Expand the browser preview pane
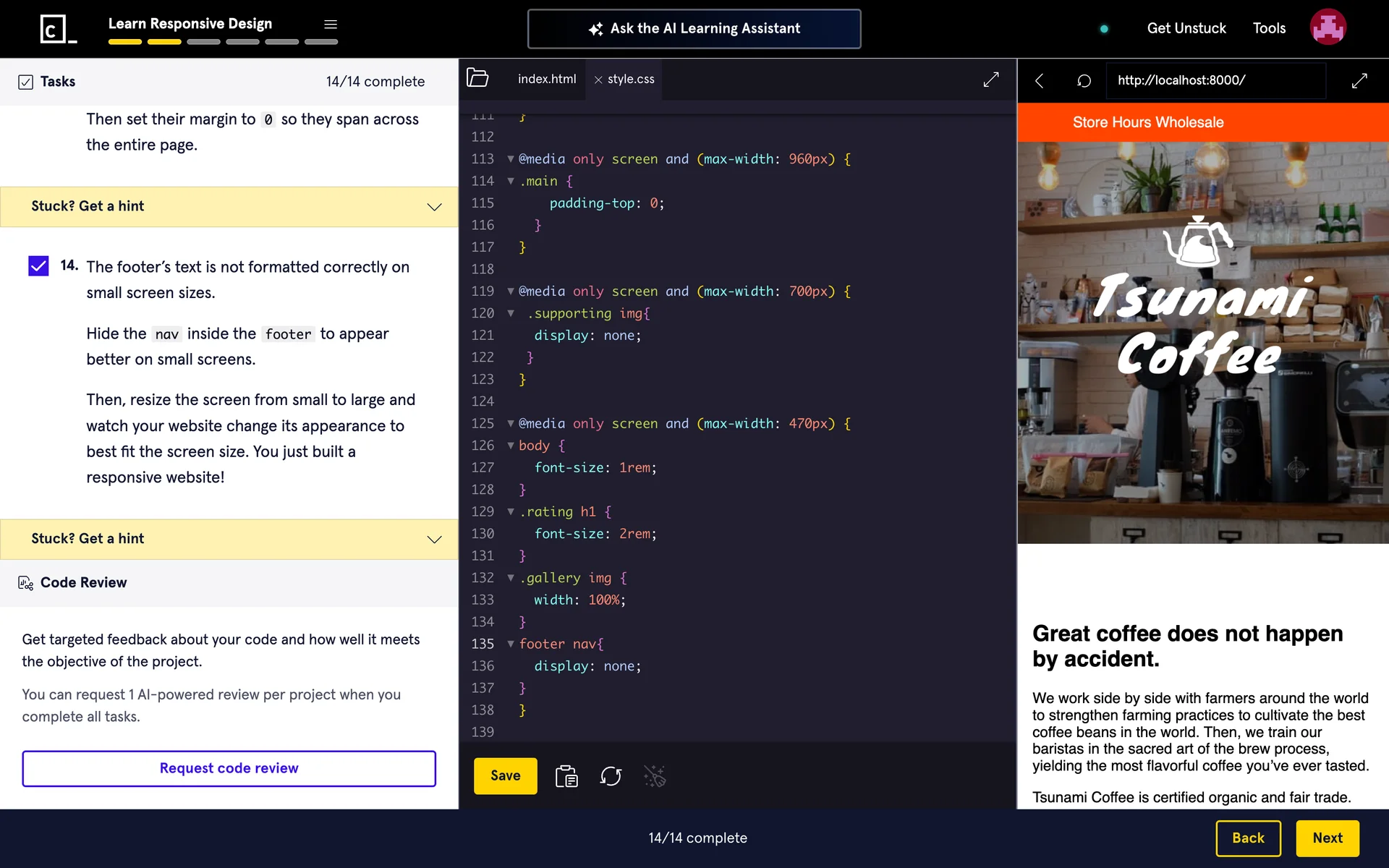Screen dimensions: 1389x868 pyautogui.click(x=1359, y=80)
